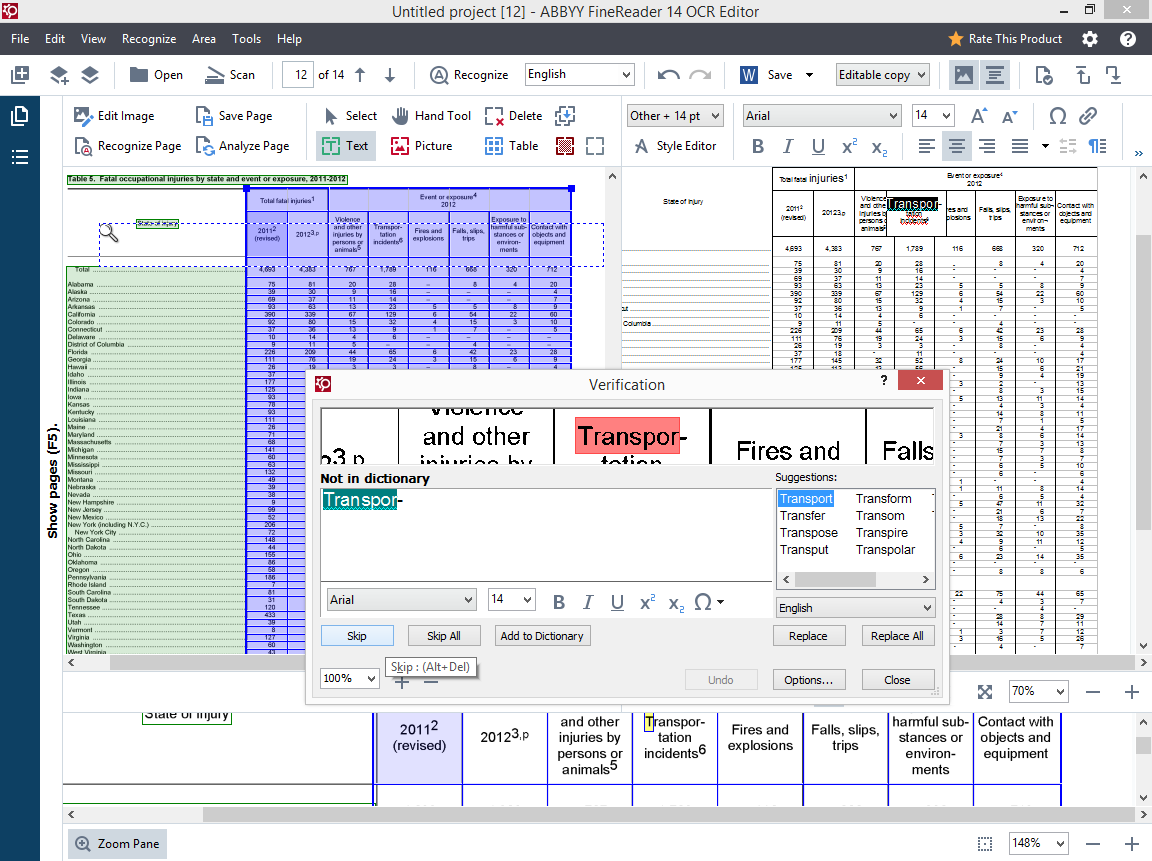Image resolution: width=1152 pixels, height=861 pixels.
Task: Click the list view icon in sidebar
Action: (x=20, y=156)
